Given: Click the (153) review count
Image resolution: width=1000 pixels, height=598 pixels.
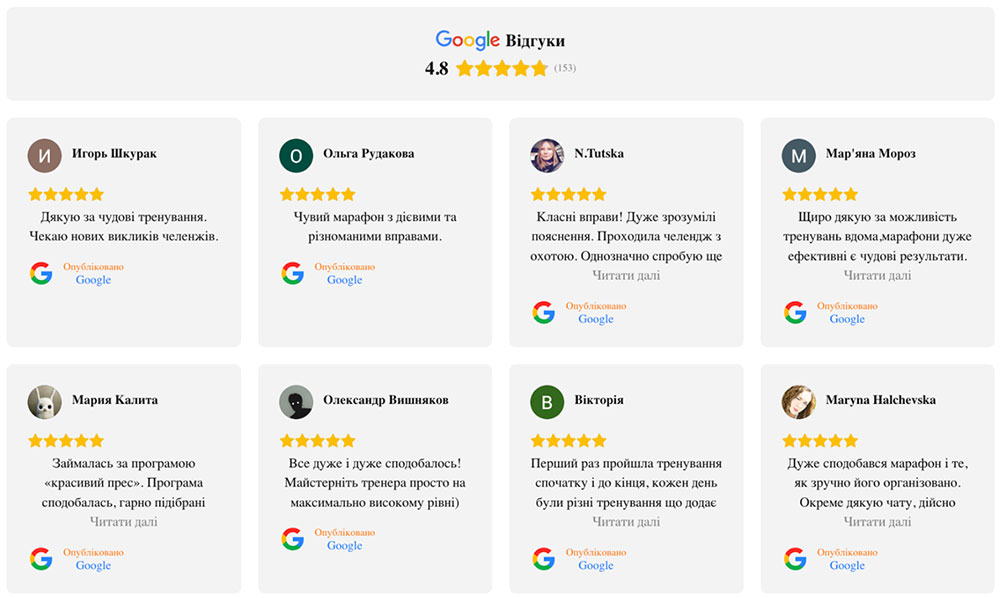Looking at the screenshot, I should click(565, 68).
